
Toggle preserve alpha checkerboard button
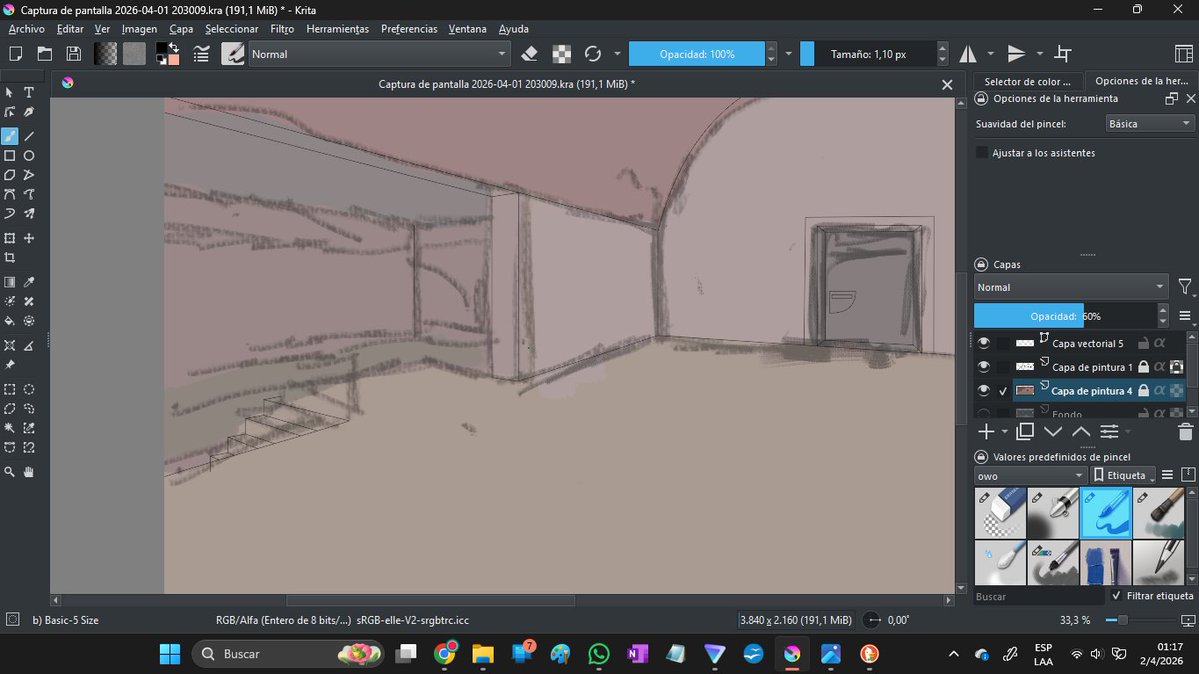pos(561,54)
